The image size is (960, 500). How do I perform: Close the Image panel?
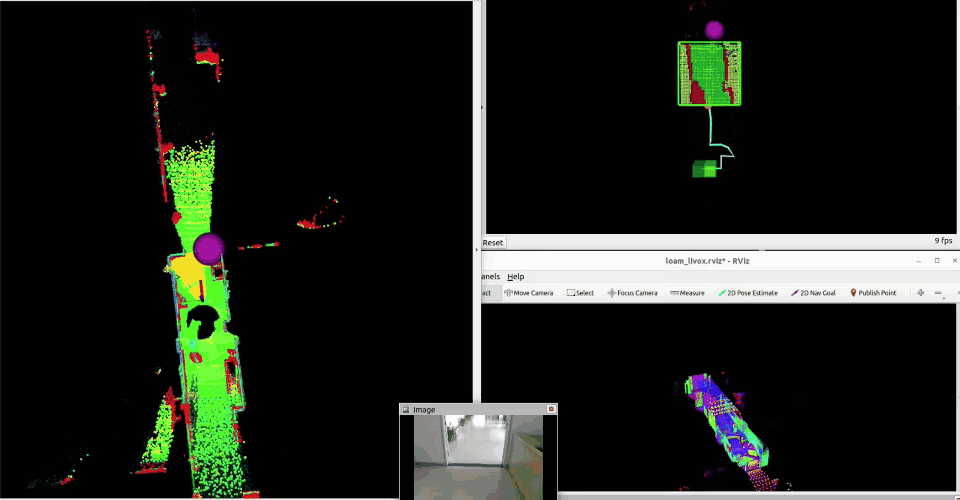coord(551,409)
